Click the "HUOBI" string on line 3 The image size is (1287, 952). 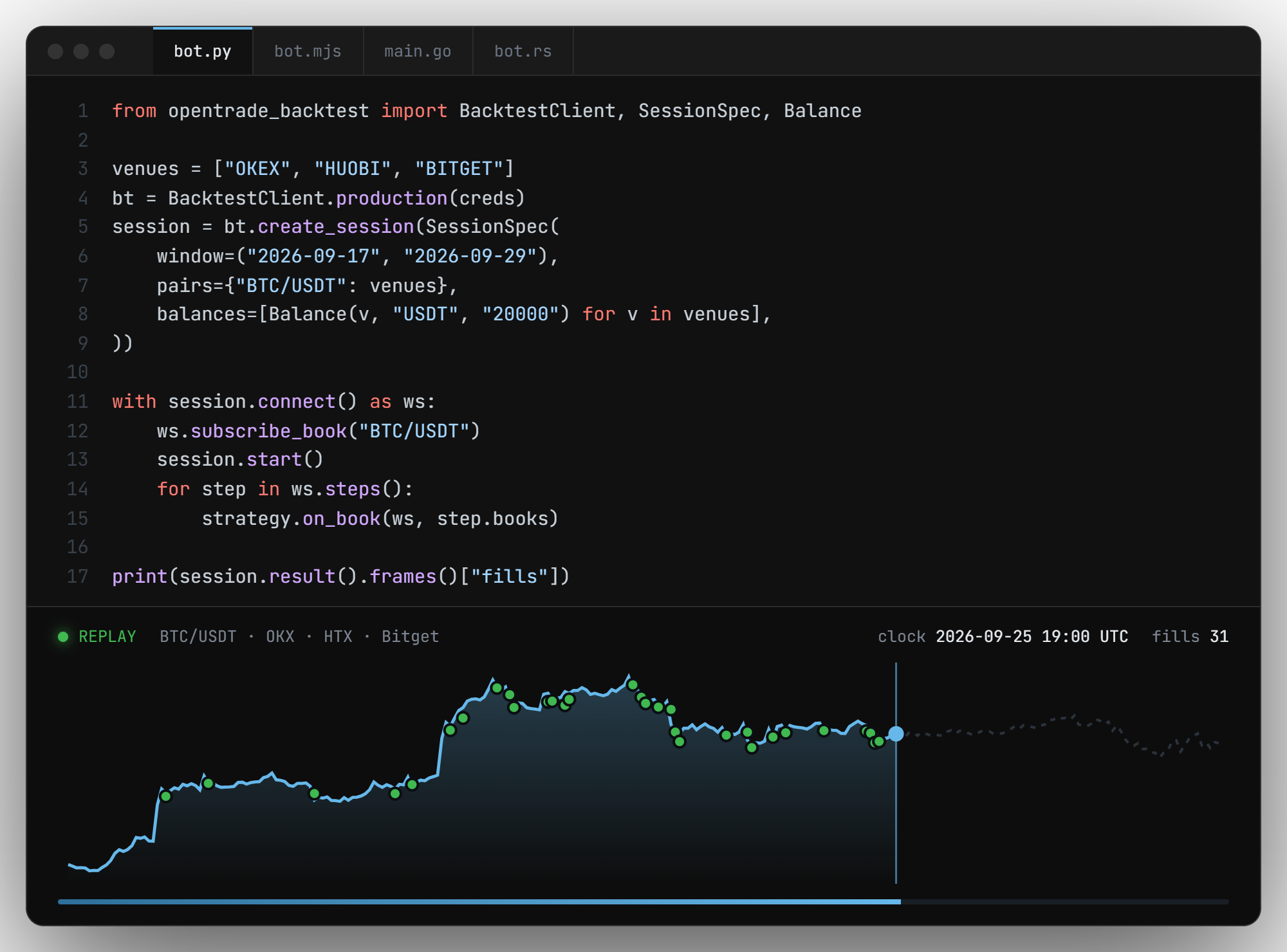pos(353,169)
